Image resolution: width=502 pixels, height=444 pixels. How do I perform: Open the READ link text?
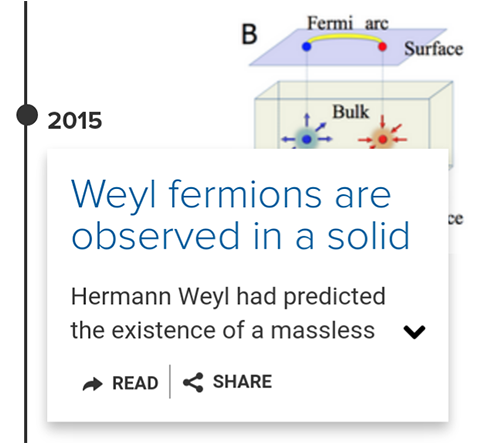point(135,383)
